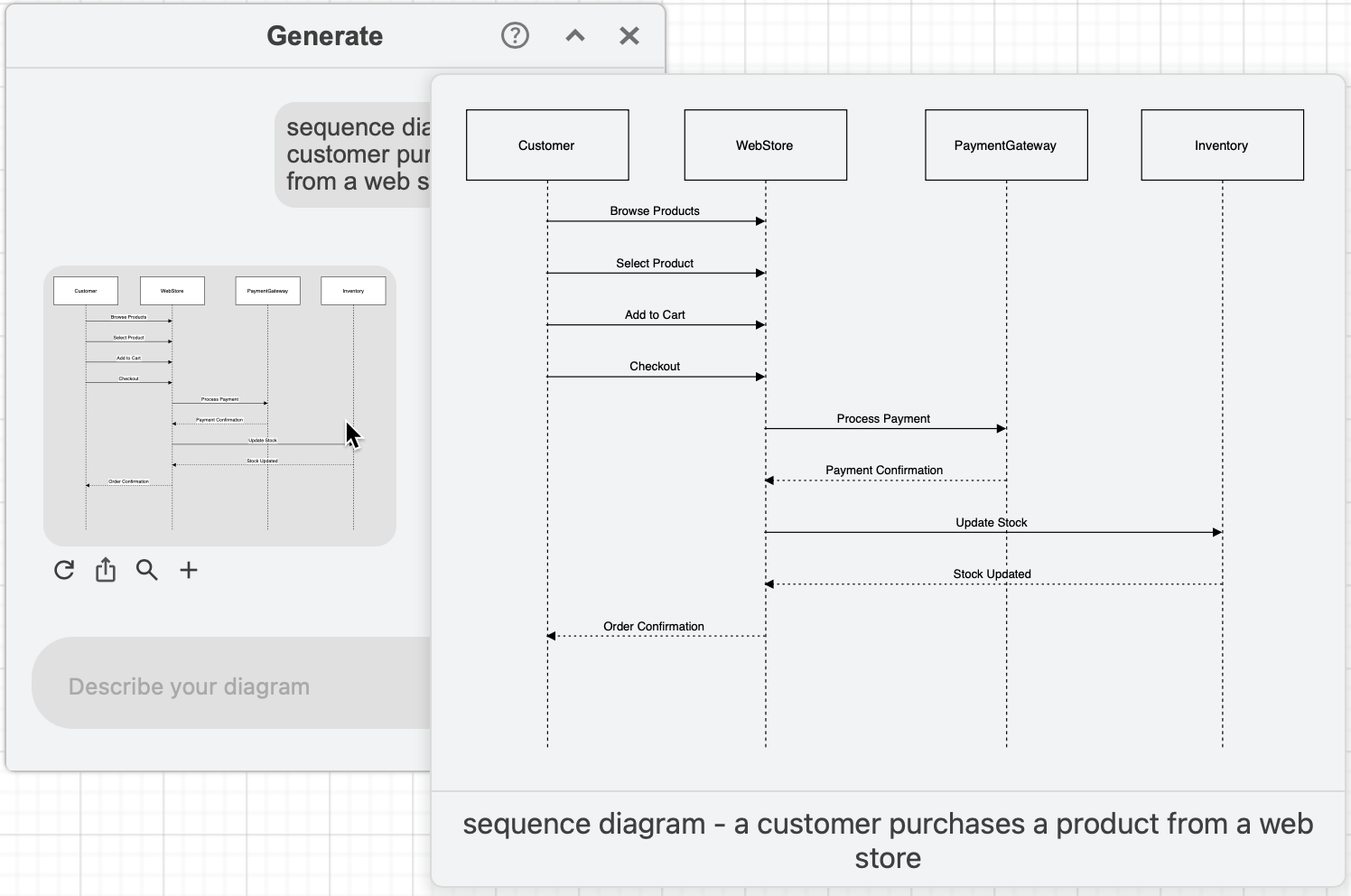Select the caption text below the large diagram
This screenshot has width=1351, height=896.
pos(888,840)
